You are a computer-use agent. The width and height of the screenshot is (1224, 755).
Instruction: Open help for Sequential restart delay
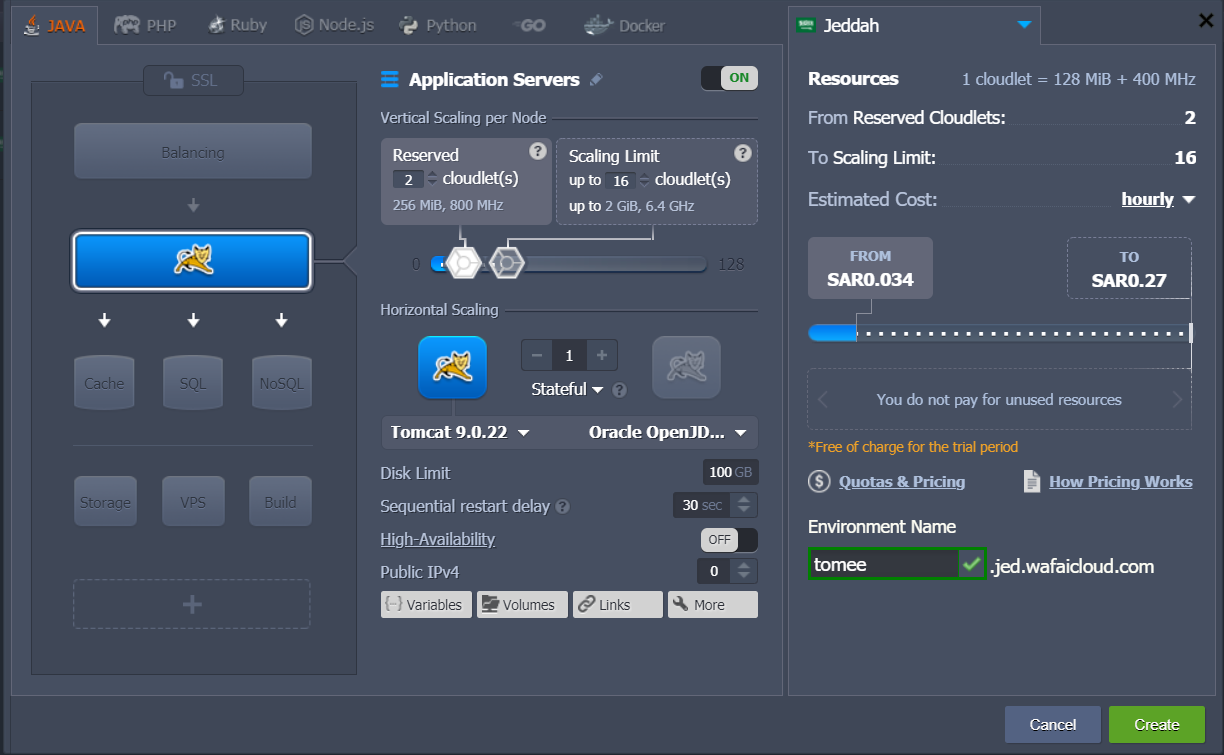tap(563, 507)
